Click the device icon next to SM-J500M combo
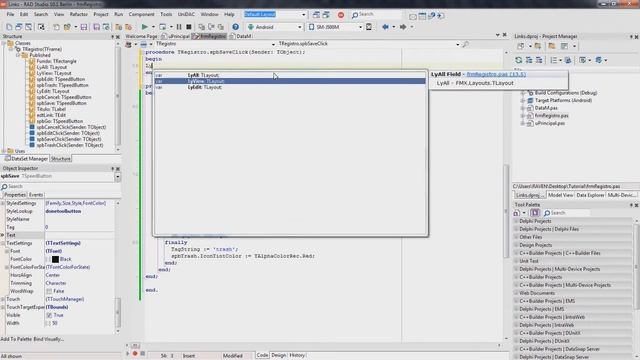Image resolution: width=640 pixels, height=360 pixels. click(x=369, y=27)
